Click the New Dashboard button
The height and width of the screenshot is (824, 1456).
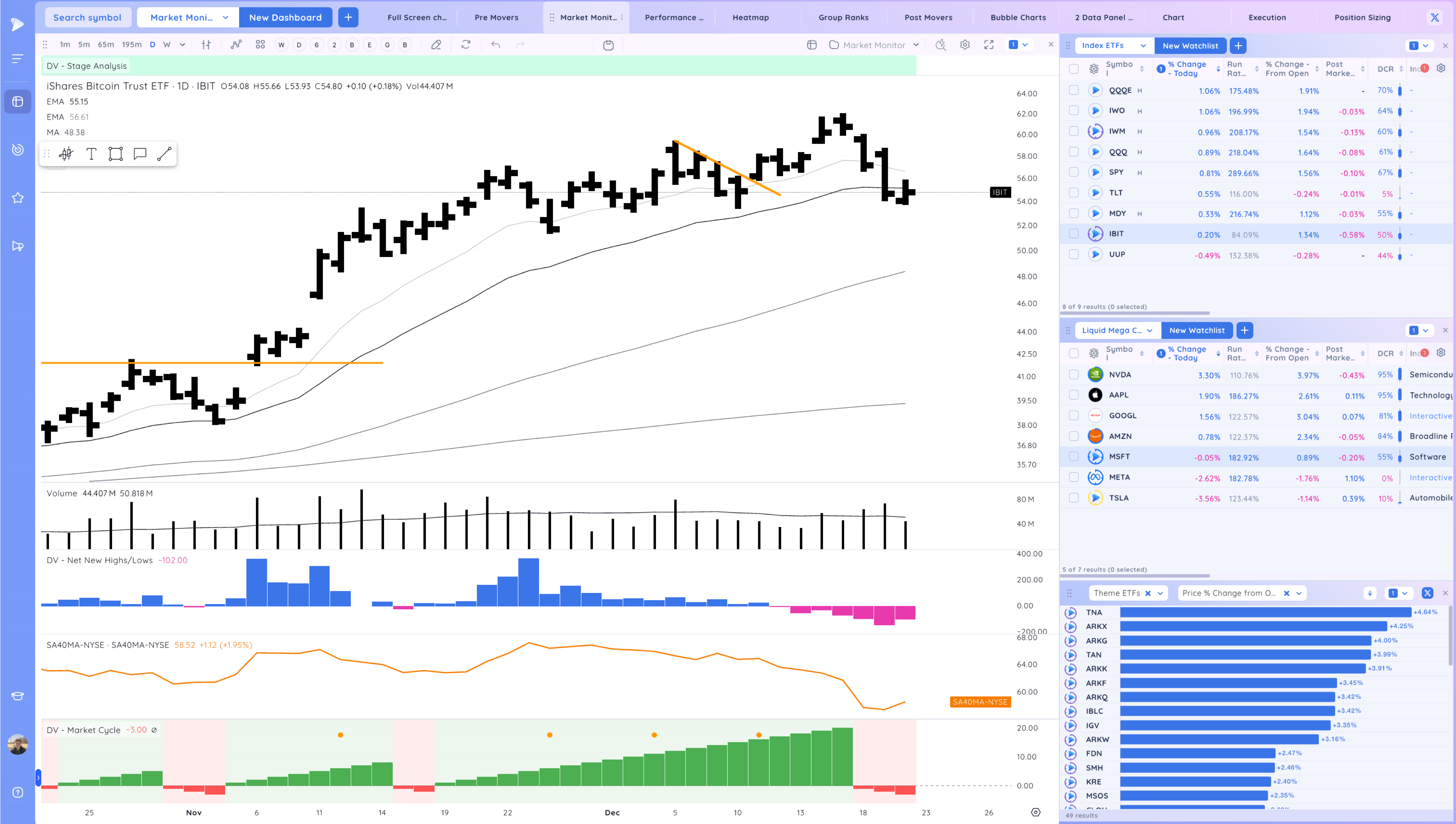click(285, 17)
